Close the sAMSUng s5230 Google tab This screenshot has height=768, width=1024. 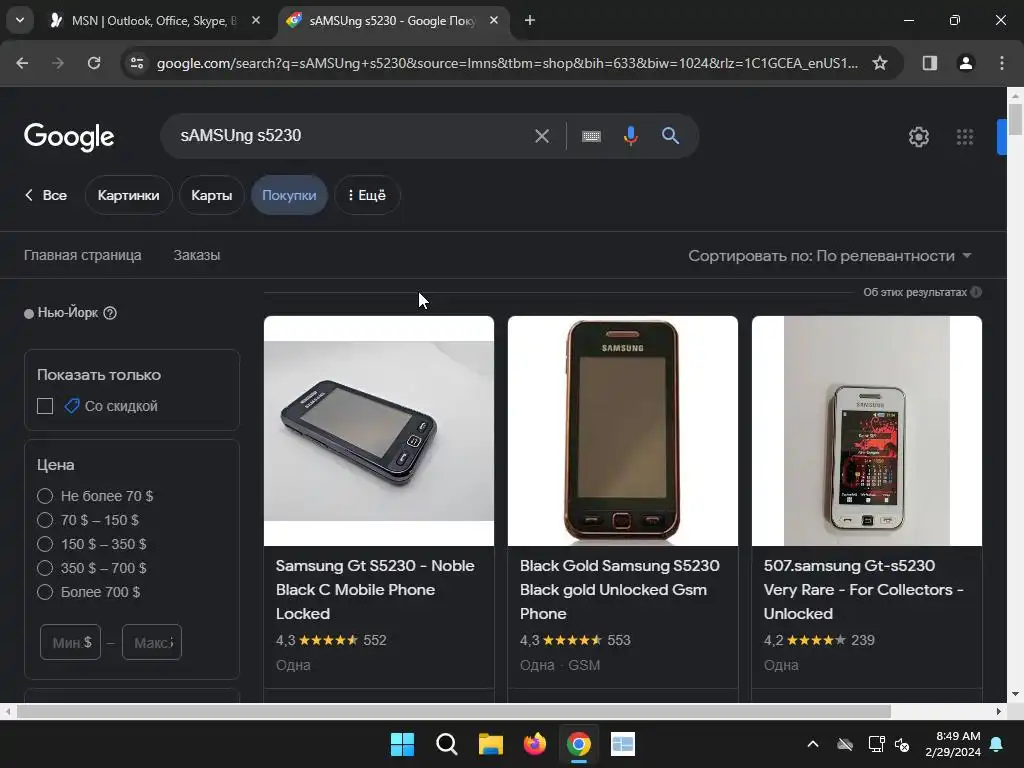[x=494, y=20]
